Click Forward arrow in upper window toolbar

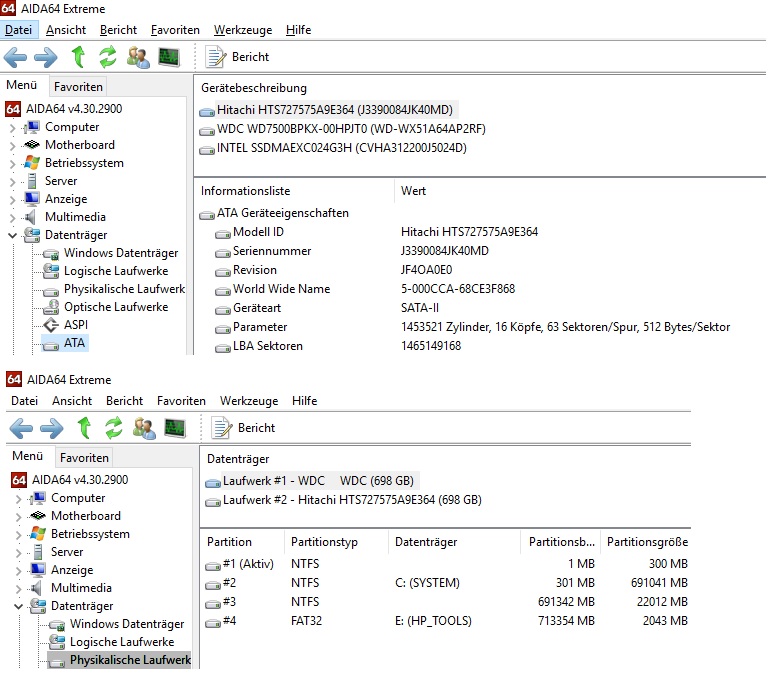pyautogui.click(x=46, y=57)
